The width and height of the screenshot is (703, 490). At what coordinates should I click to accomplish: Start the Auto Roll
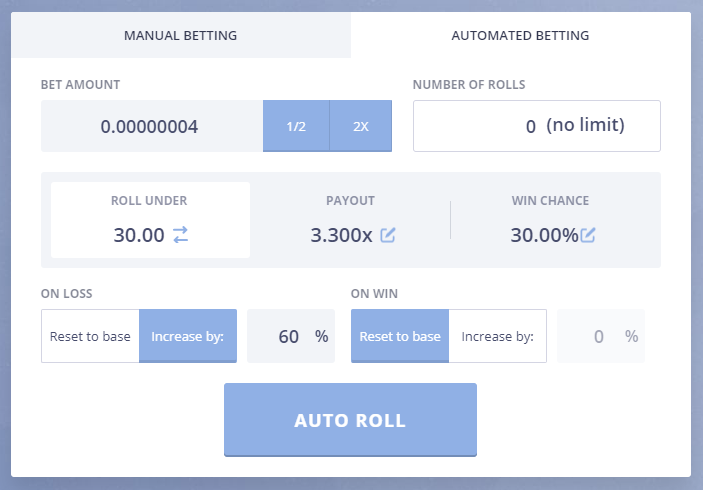[350, 420]
